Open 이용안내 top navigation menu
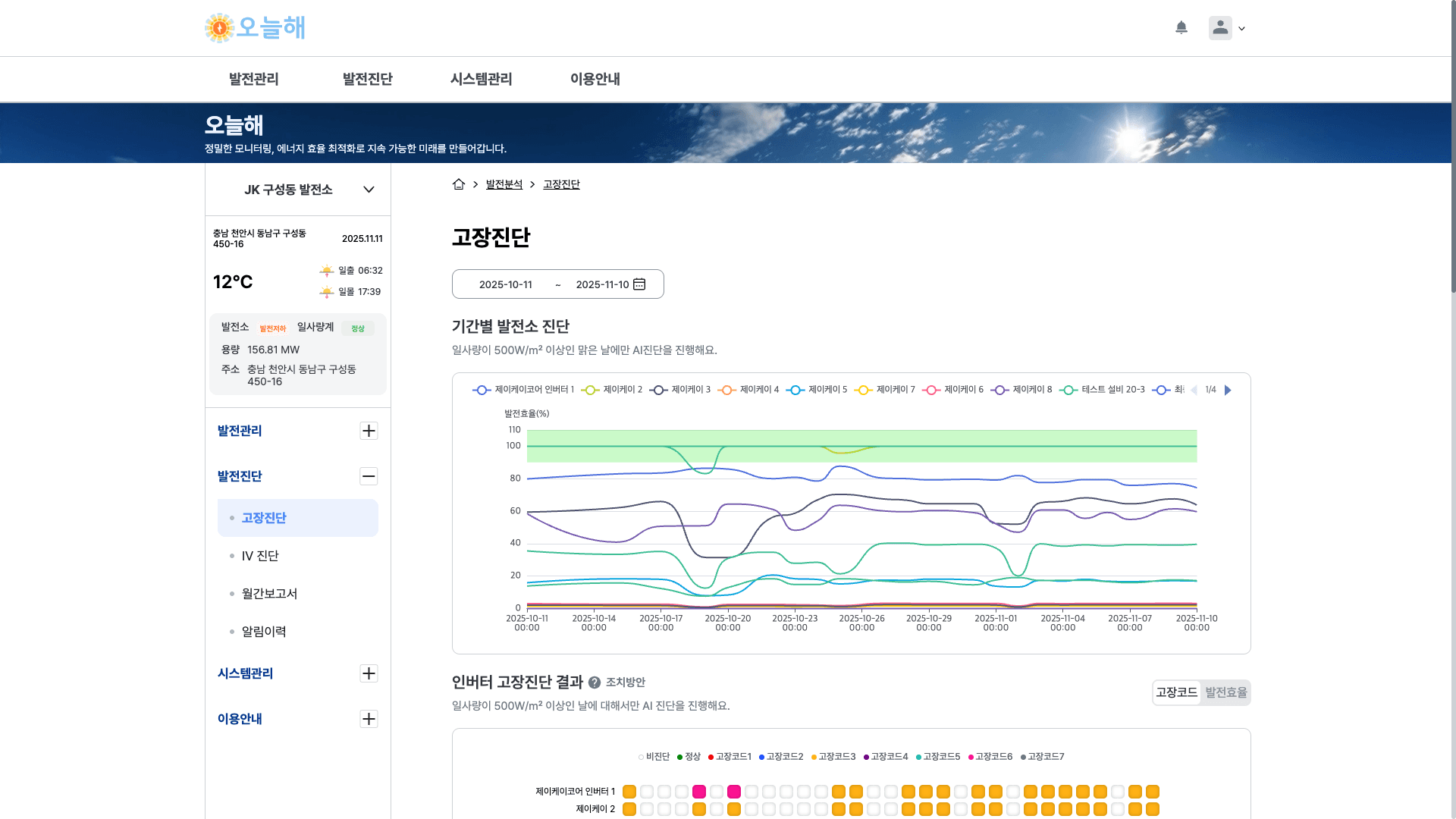The image size is (1456, 819). click(595, 79)
